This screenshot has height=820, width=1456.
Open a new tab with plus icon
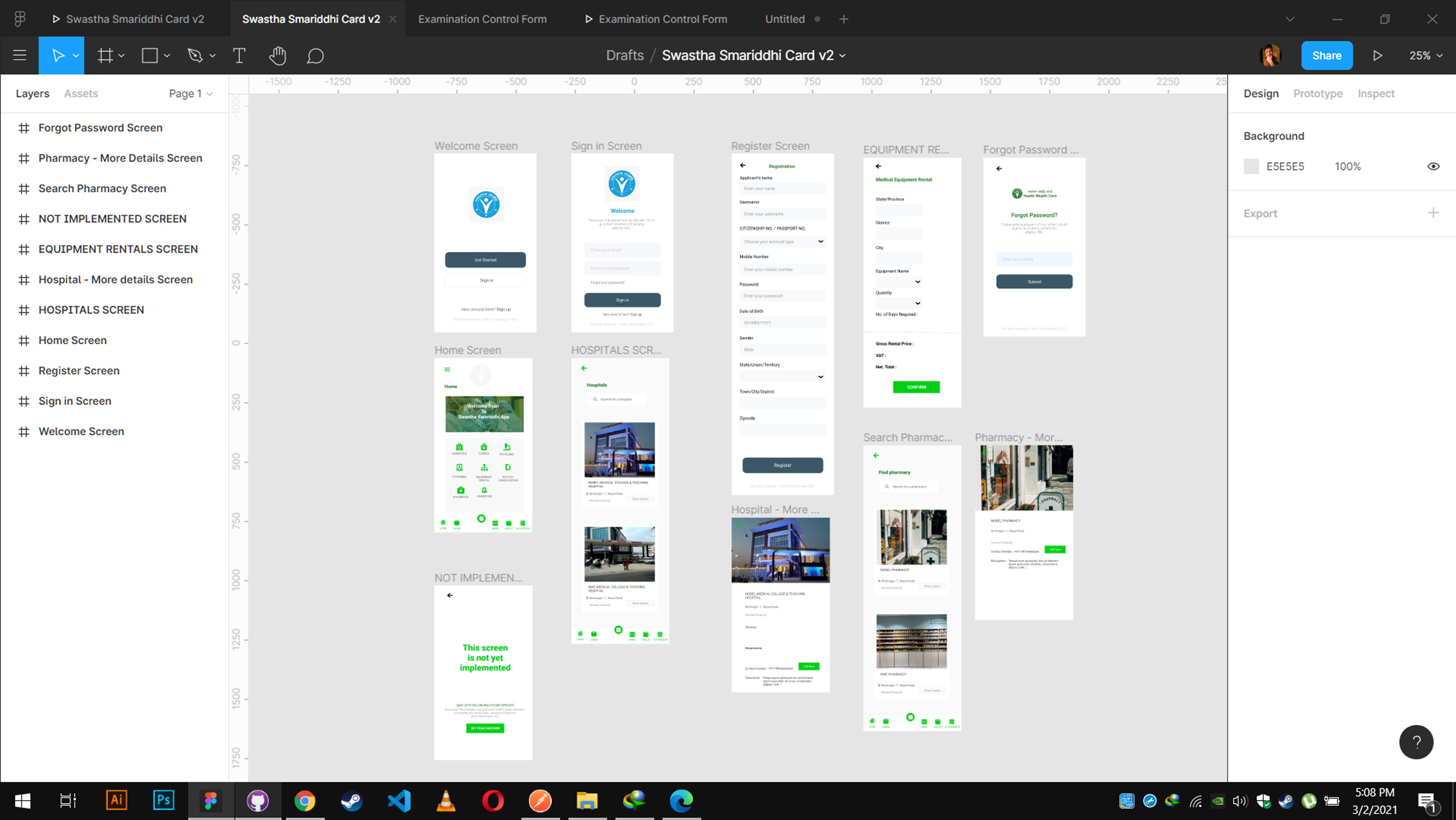(843, 19)
